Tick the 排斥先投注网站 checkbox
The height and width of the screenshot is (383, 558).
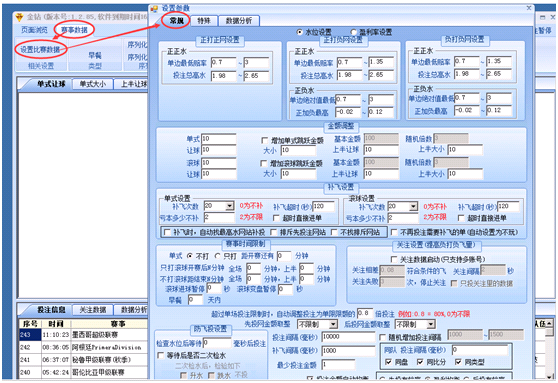(x=273, y=232)
